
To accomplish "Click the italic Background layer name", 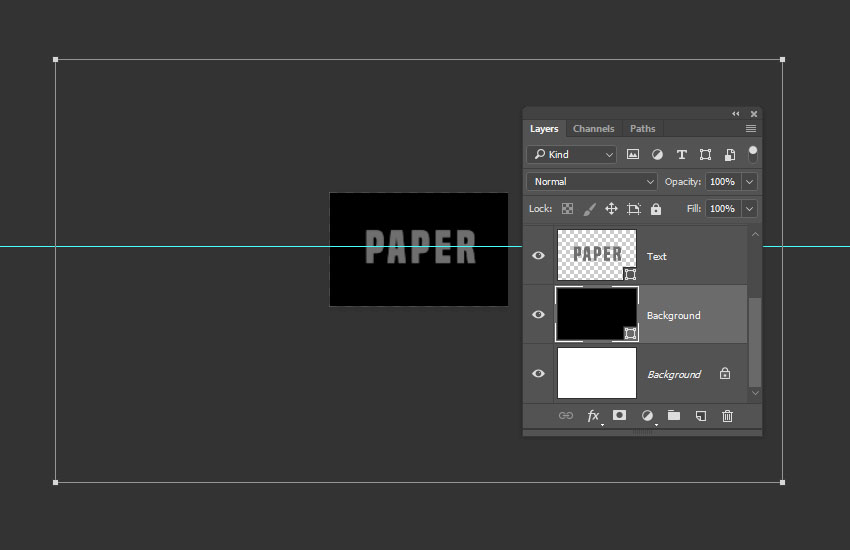I will click(x=674, y=374).
